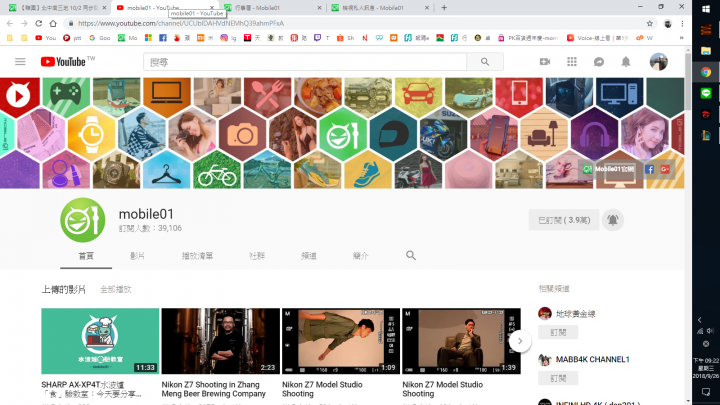The height and width of the screenshot is (405, 720).
Task: Switch to the 社群 tab
Action: (x=257, y=256)
